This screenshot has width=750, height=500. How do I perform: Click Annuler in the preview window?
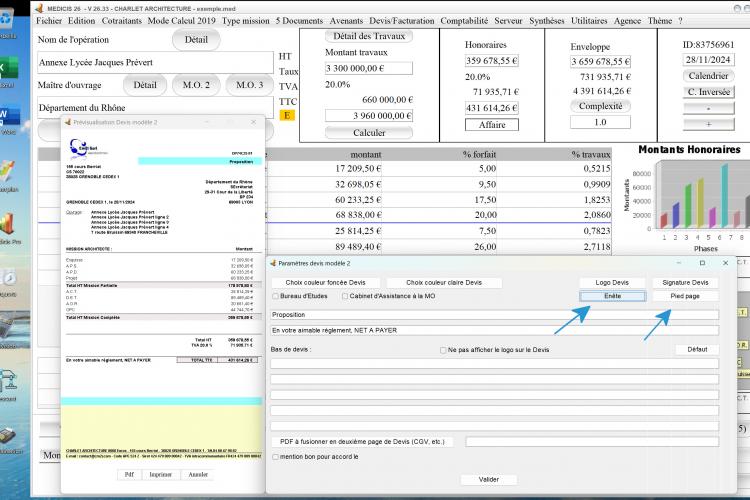(198, 475)
